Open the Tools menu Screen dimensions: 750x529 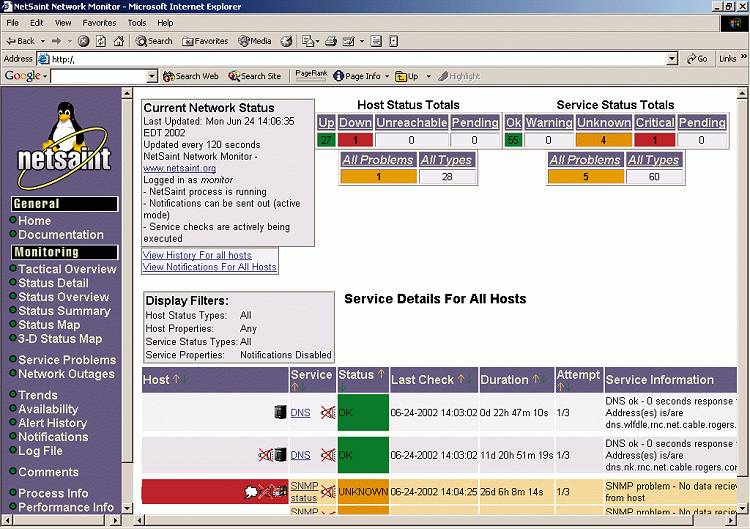(137, 22)
